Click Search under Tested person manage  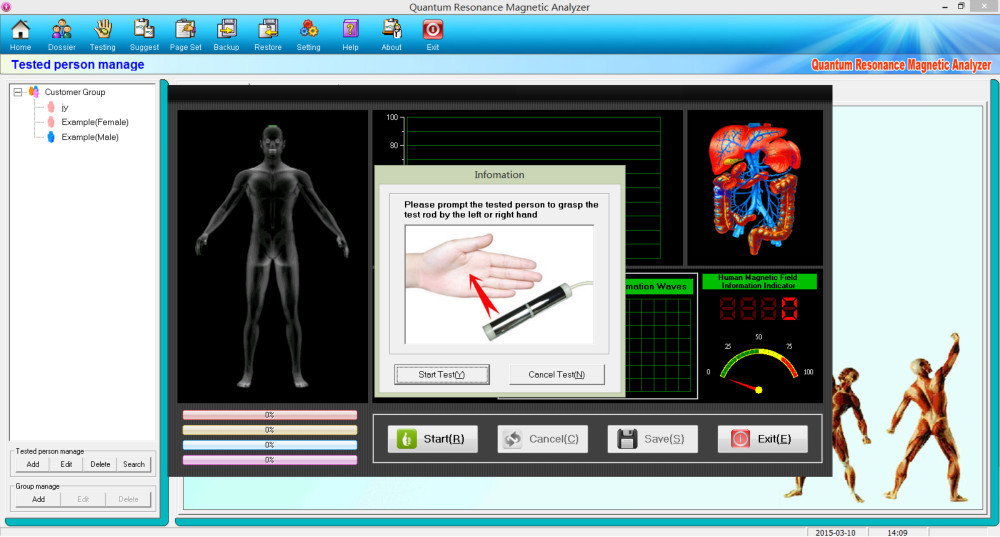click(x=133, y=464)
